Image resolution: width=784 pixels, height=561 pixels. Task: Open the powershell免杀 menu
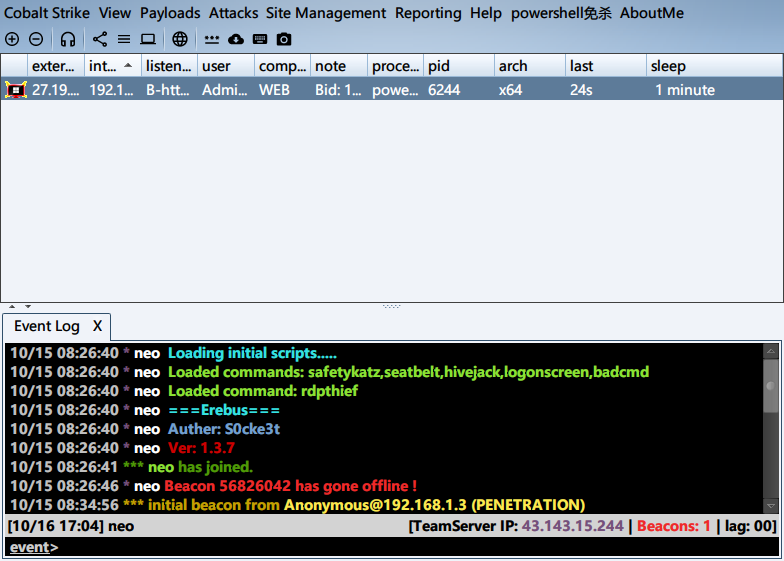pyautogui.click(x=561, y=13)
